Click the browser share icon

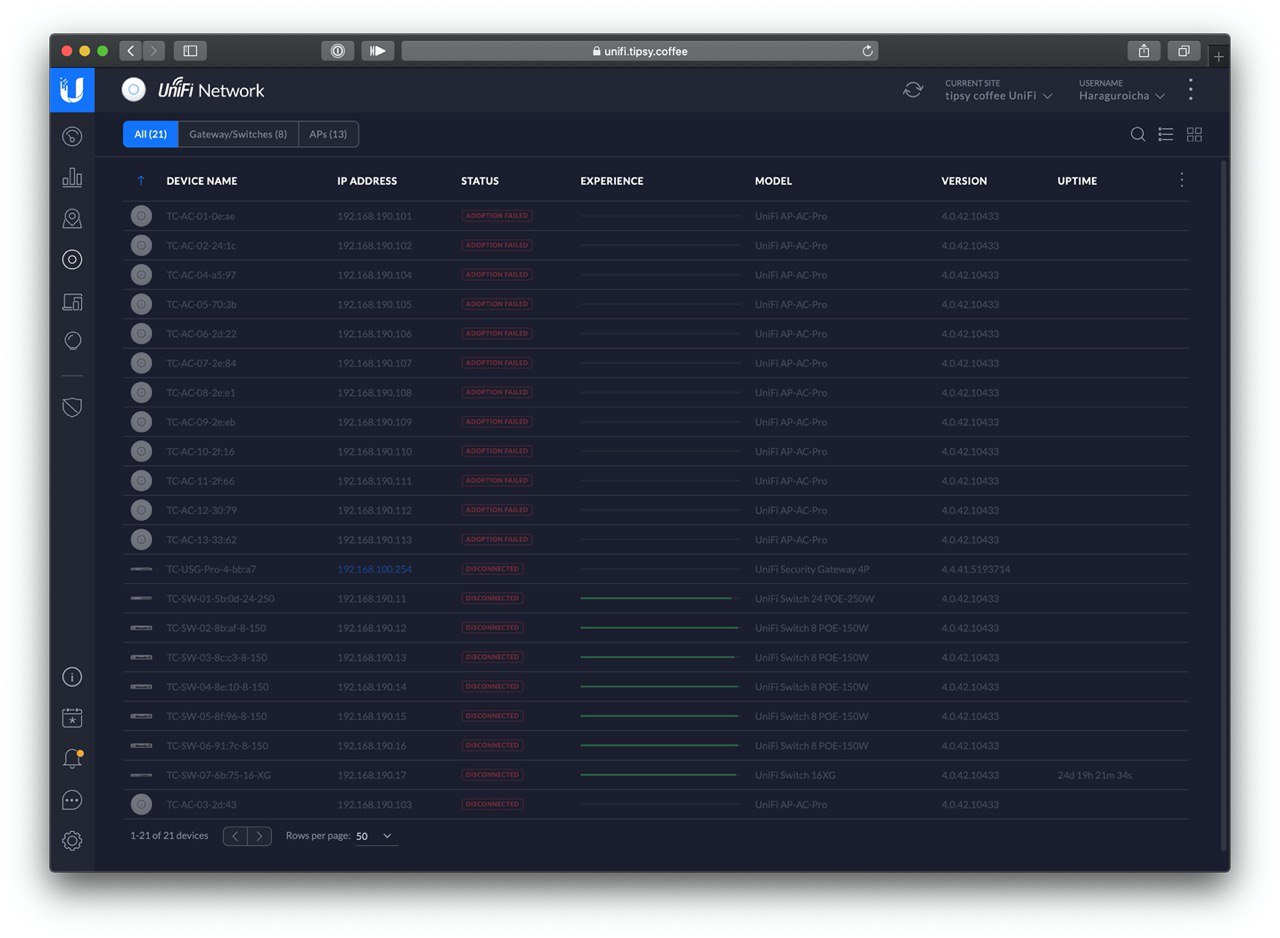[1143, 51]
